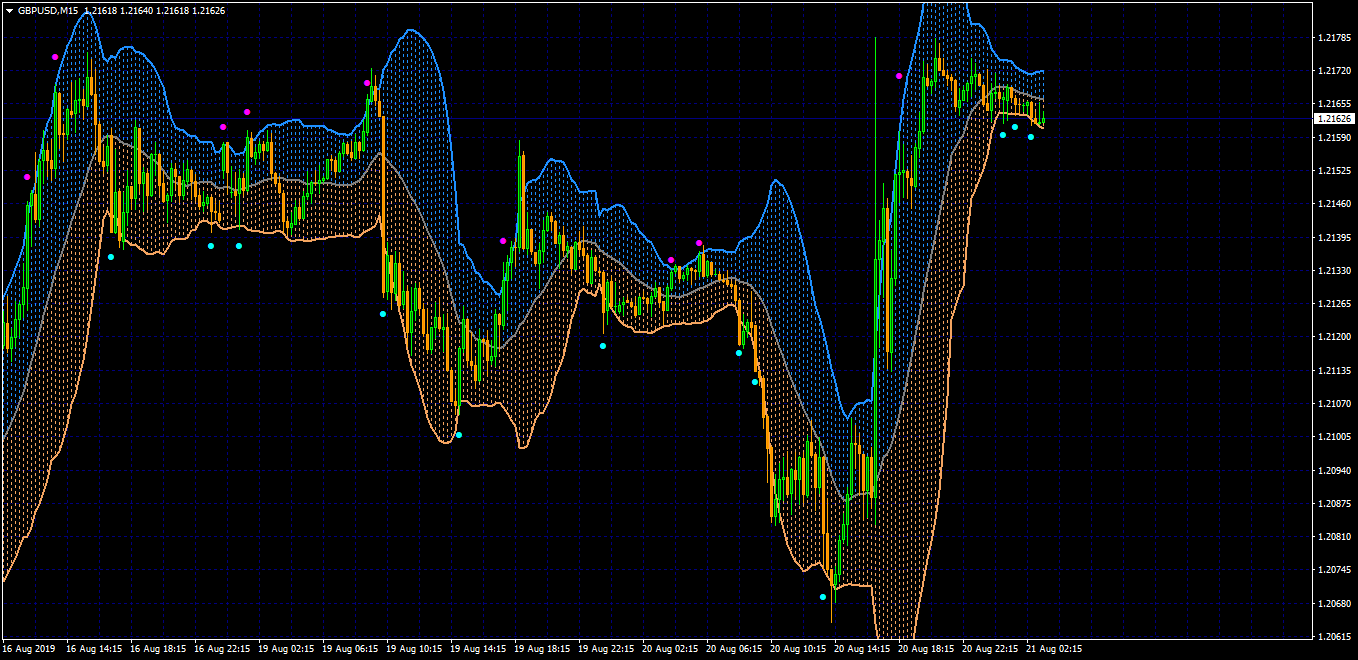Click the 19 Aug 22:15 time label
This screenshot has height=660, width=1358.
tap(606, 649)
